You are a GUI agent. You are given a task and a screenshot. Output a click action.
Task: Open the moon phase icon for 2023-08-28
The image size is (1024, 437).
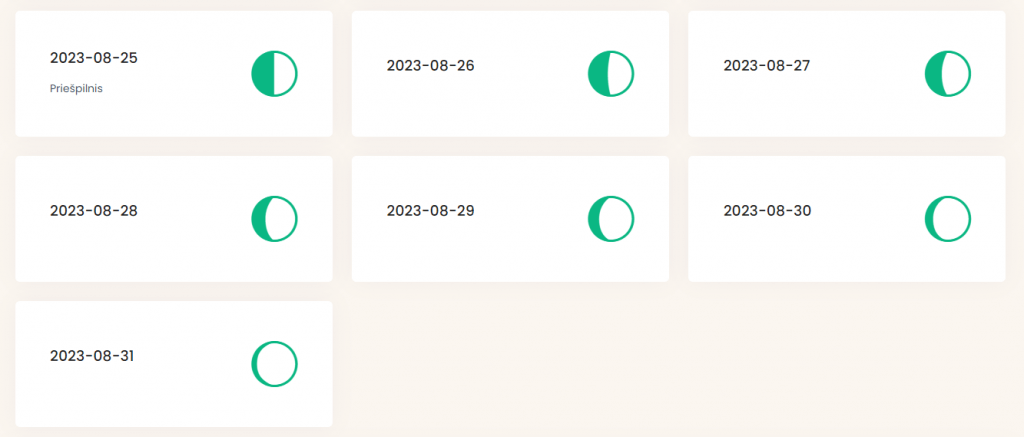(x=274, y=219)
